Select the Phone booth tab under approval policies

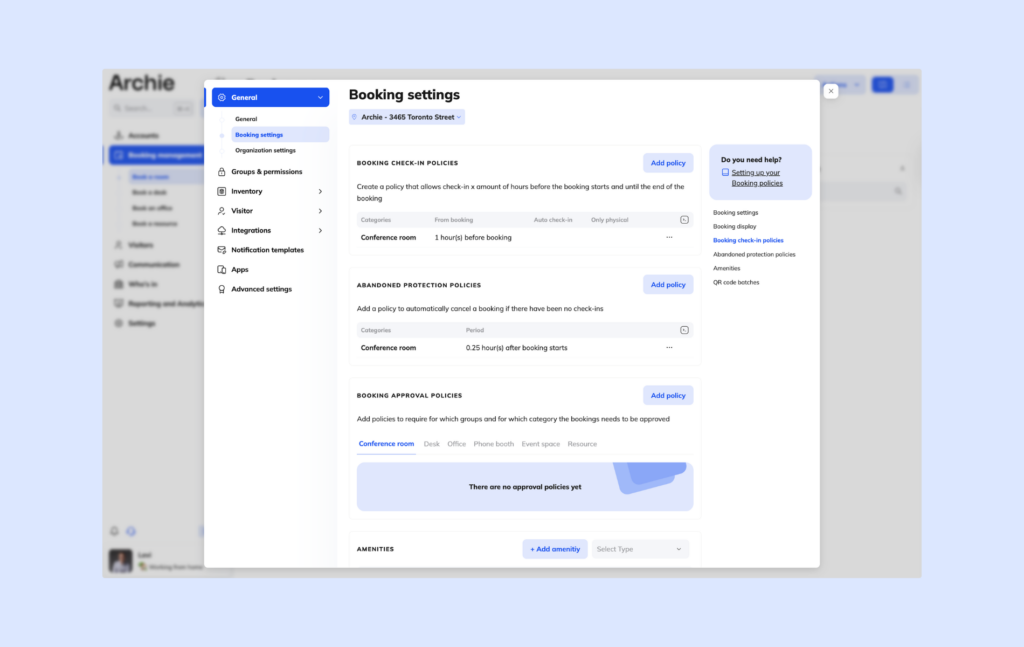(x=493, y=443)
